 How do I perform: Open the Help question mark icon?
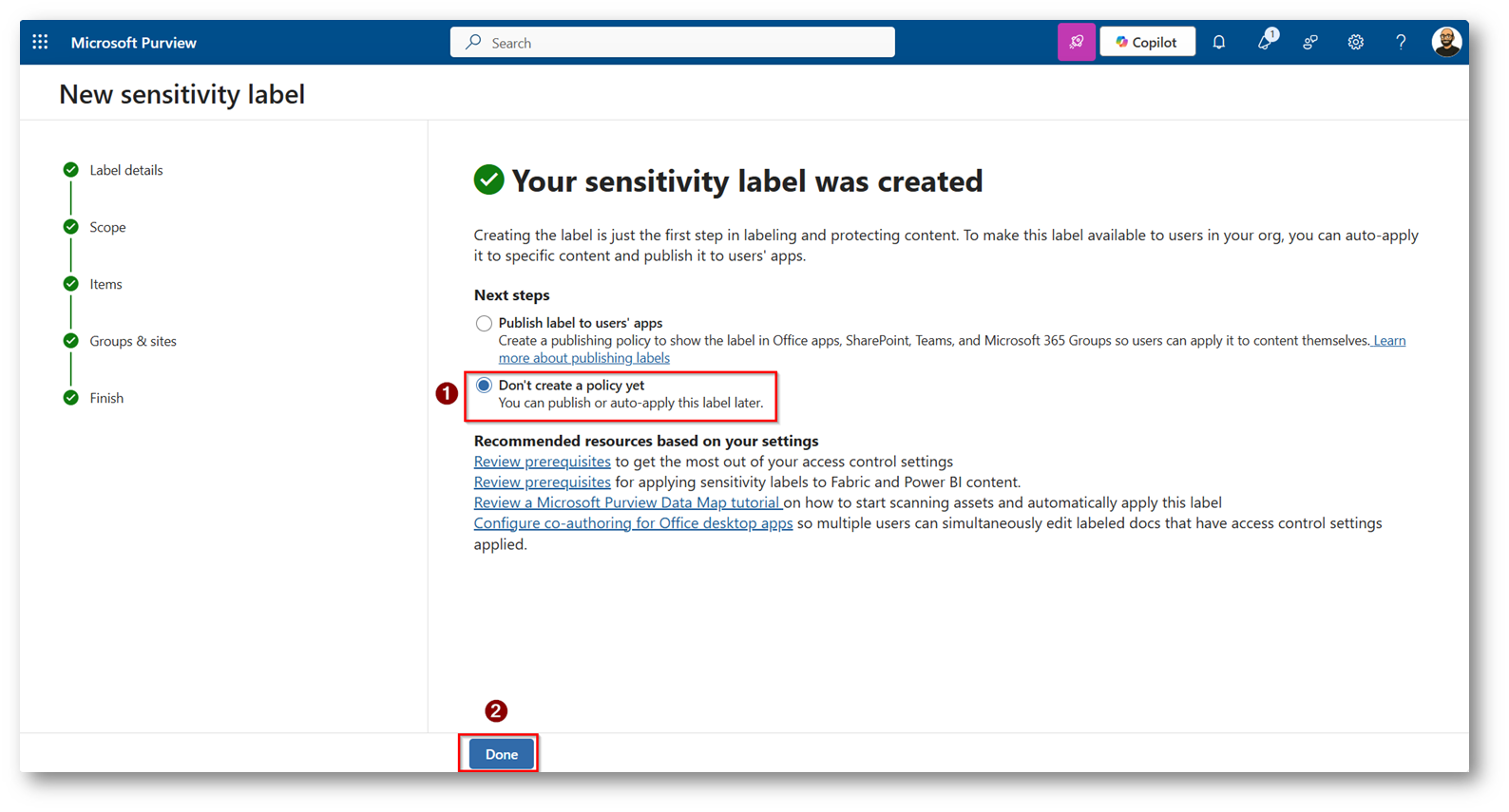click(1401, 43)
